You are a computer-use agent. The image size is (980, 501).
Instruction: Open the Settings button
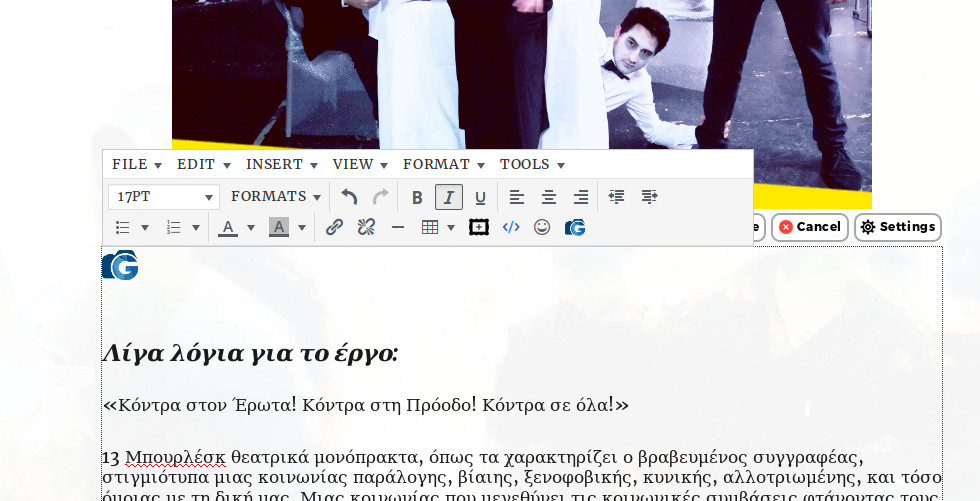pyautogui.click(x=897, y=227)
